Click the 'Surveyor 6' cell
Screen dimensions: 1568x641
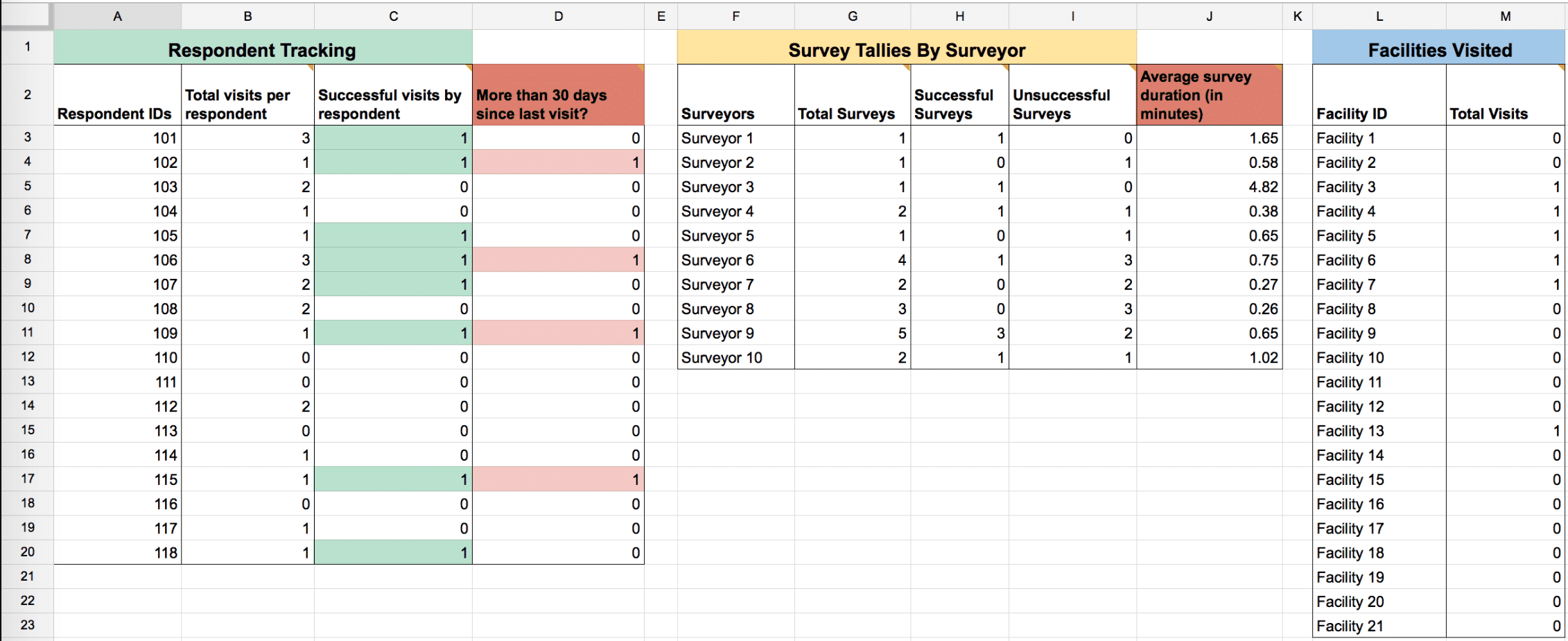click(x=735, y=259)
